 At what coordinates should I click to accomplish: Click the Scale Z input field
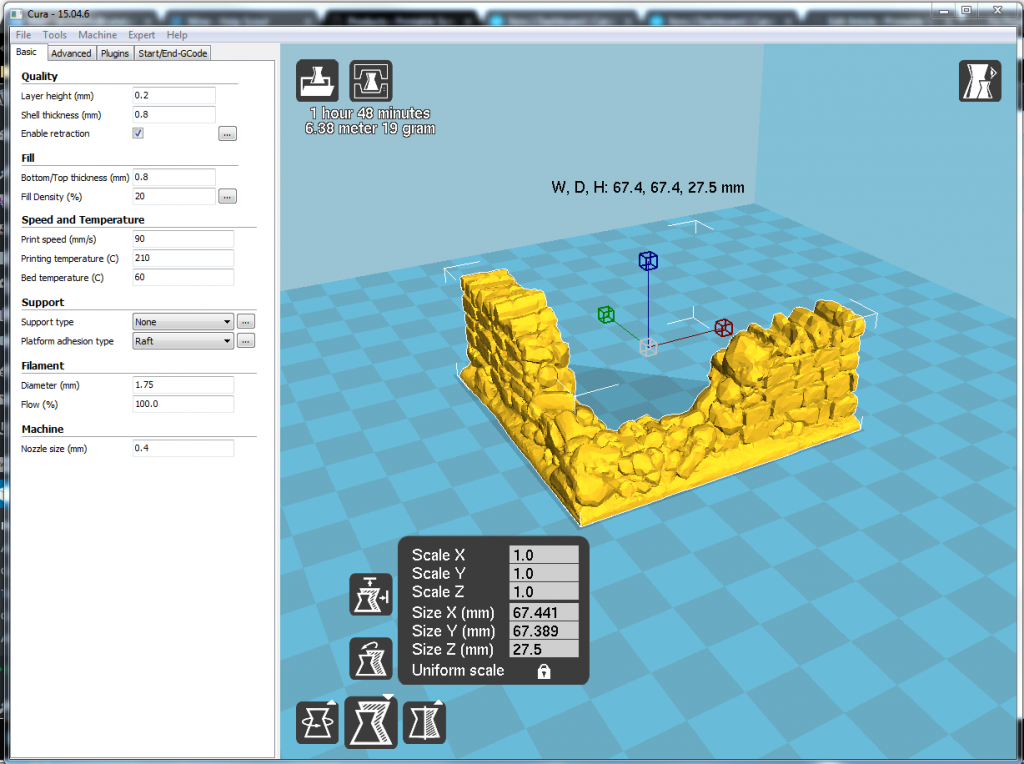point(543,592)
